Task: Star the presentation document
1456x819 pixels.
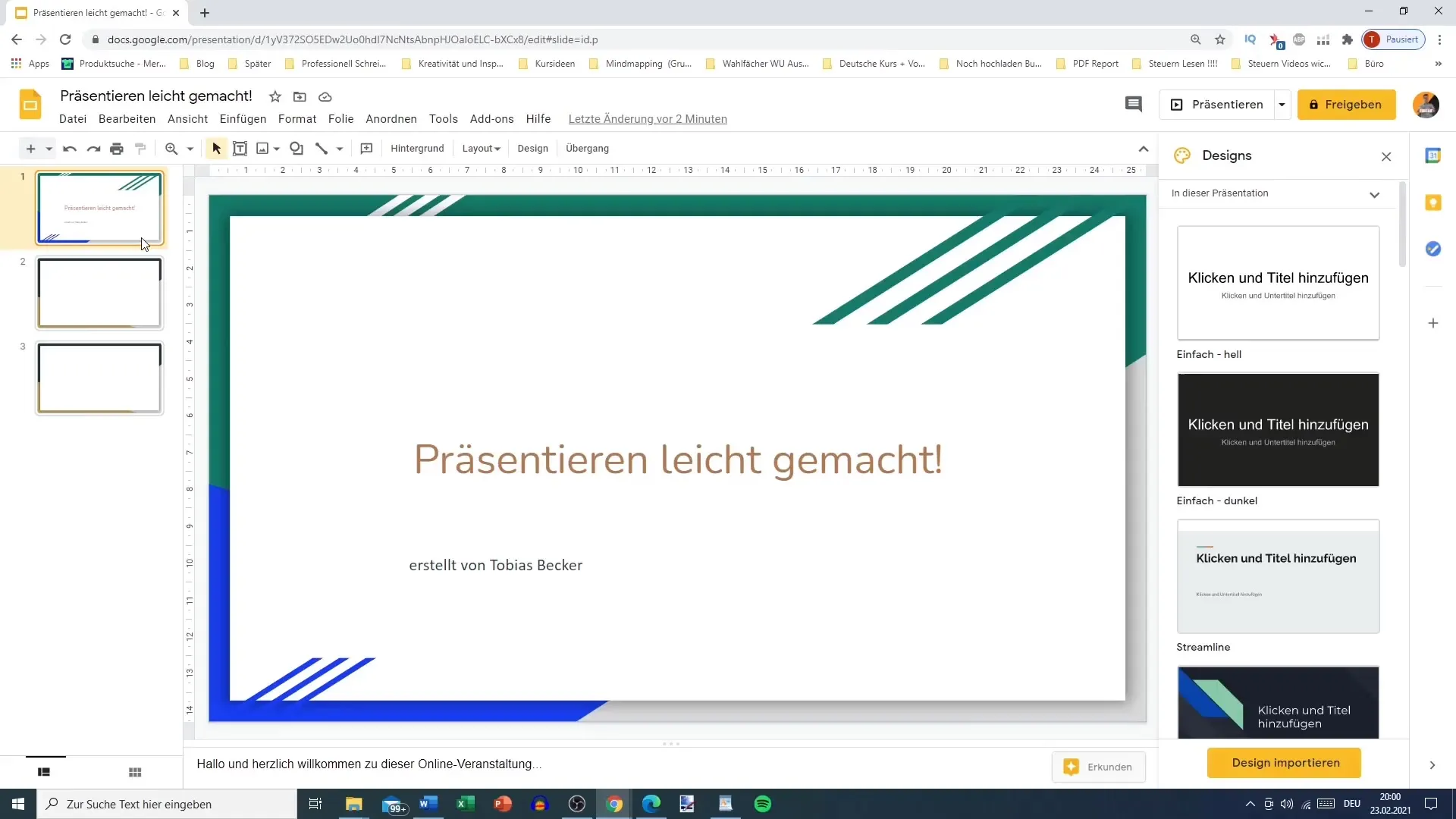Action: [x=275, y=97]
